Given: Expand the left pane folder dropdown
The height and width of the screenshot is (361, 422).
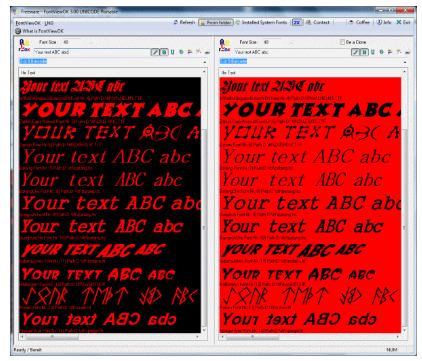Looking at the screenshot, I should (205, 62).
